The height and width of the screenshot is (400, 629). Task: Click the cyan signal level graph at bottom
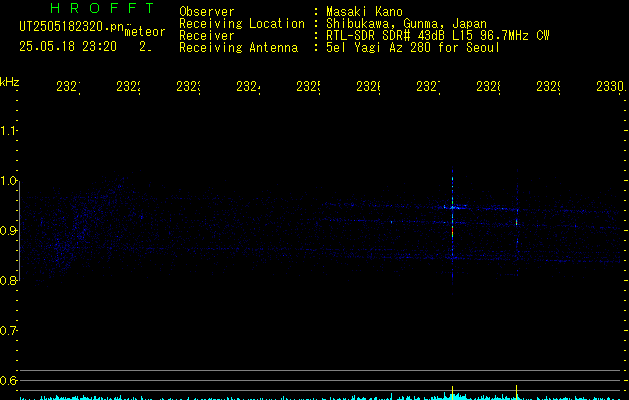click(x=321, y=397)
